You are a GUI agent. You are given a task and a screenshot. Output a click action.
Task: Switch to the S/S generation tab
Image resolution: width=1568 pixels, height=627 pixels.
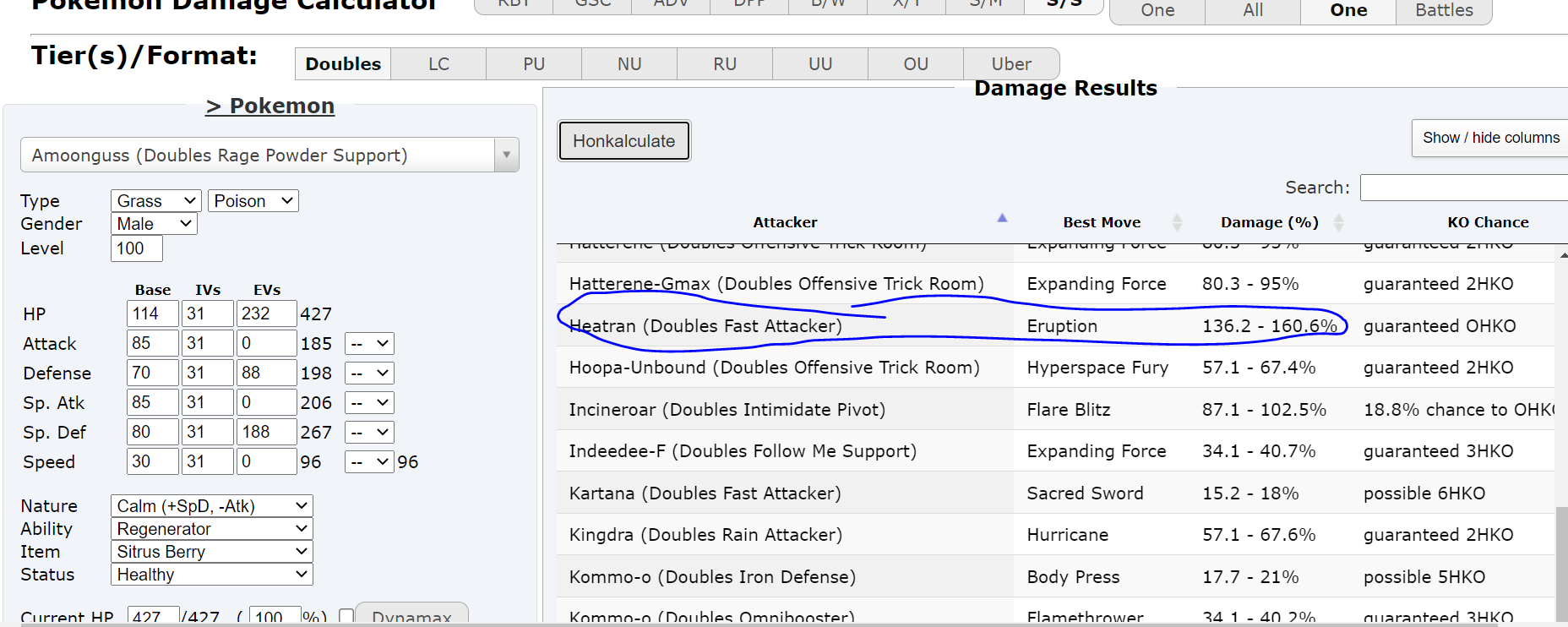tap(1064, 5)
